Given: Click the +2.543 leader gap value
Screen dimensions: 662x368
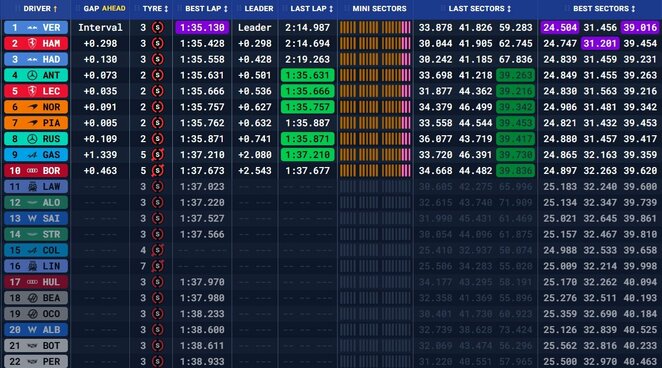Looking at the screenshot, I should pyautogui.click(x=255, y=171).
